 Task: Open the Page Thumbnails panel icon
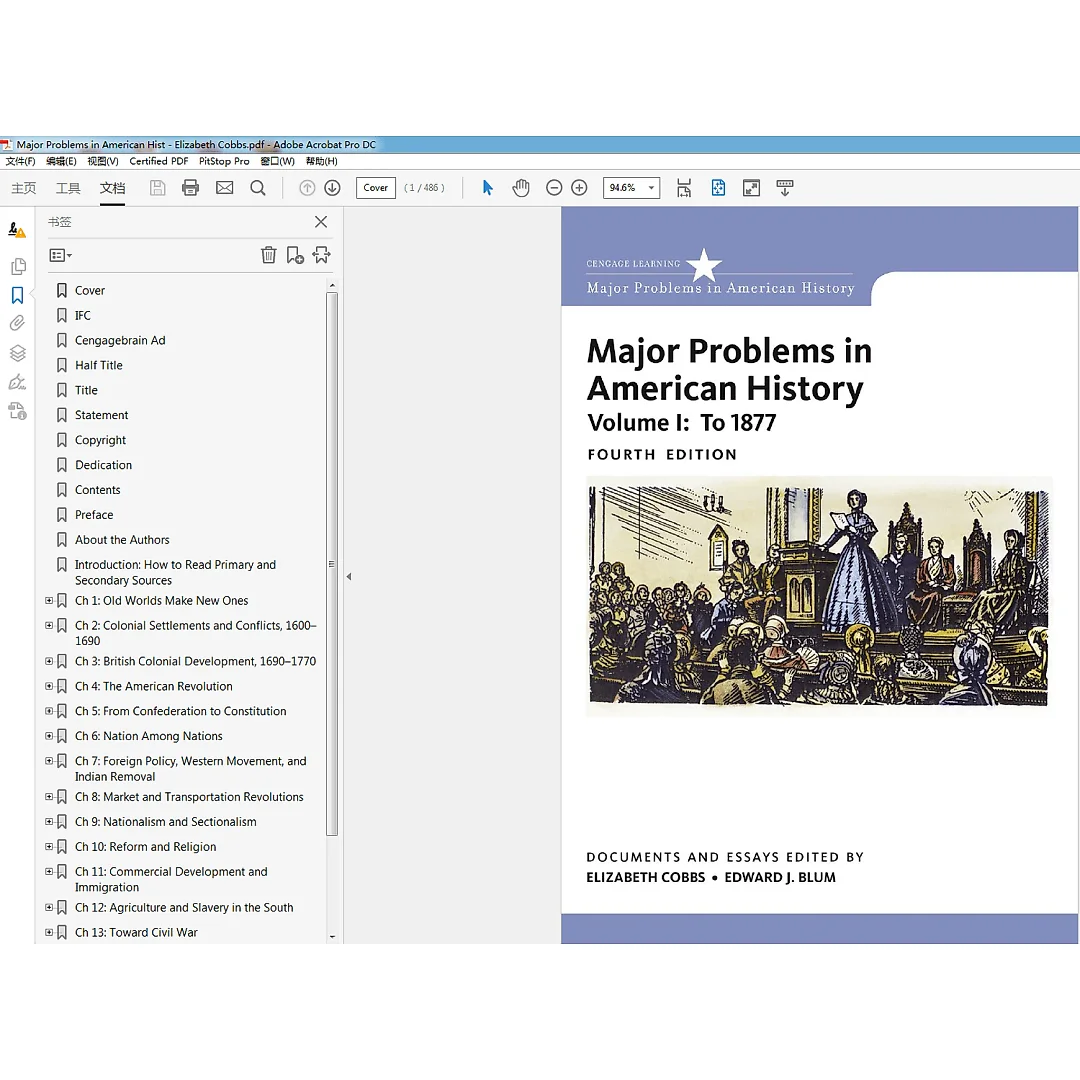(x=19, y=266)
